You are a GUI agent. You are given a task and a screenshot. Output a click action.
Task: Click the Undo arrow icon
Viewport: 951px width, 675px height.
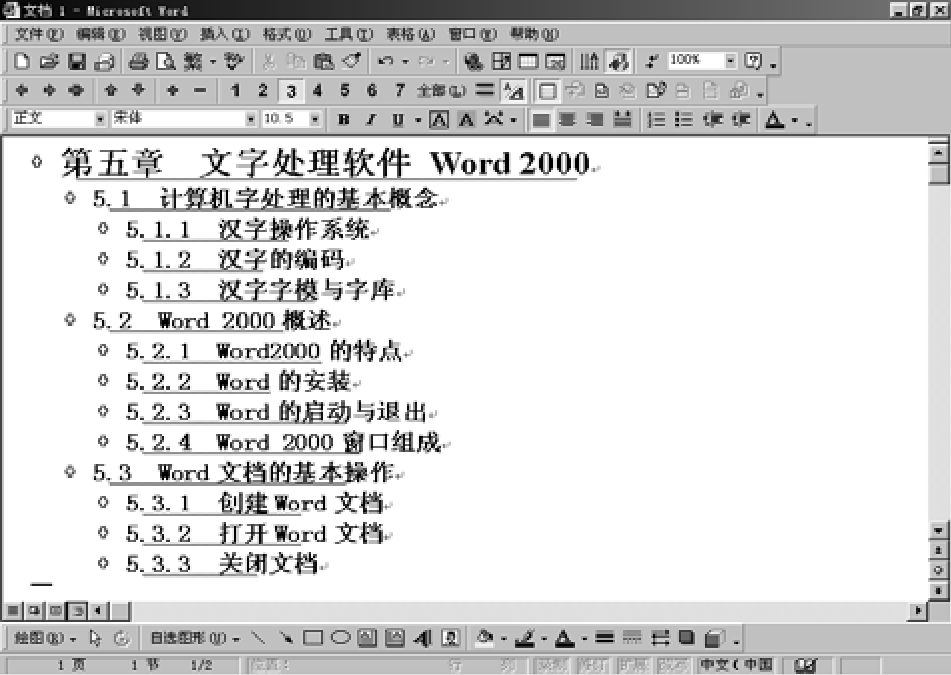click(x=386, y=61)
